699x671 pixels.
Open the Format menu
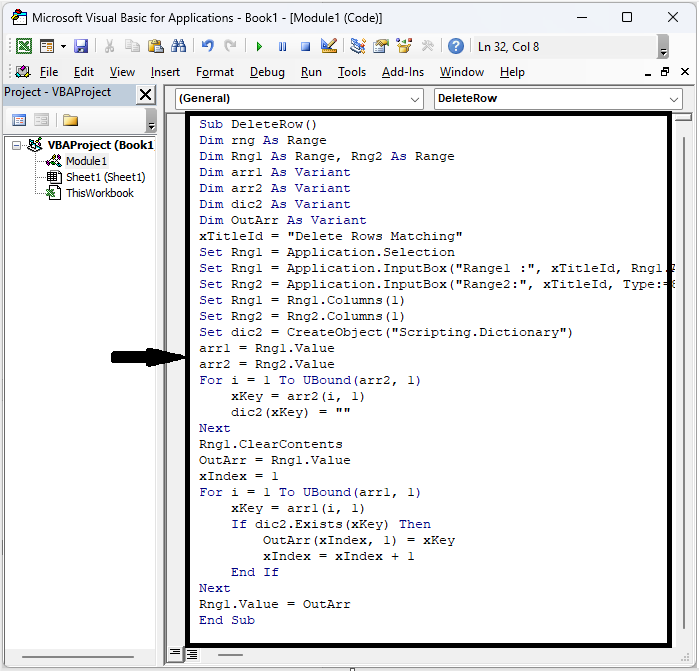point(215,72)
